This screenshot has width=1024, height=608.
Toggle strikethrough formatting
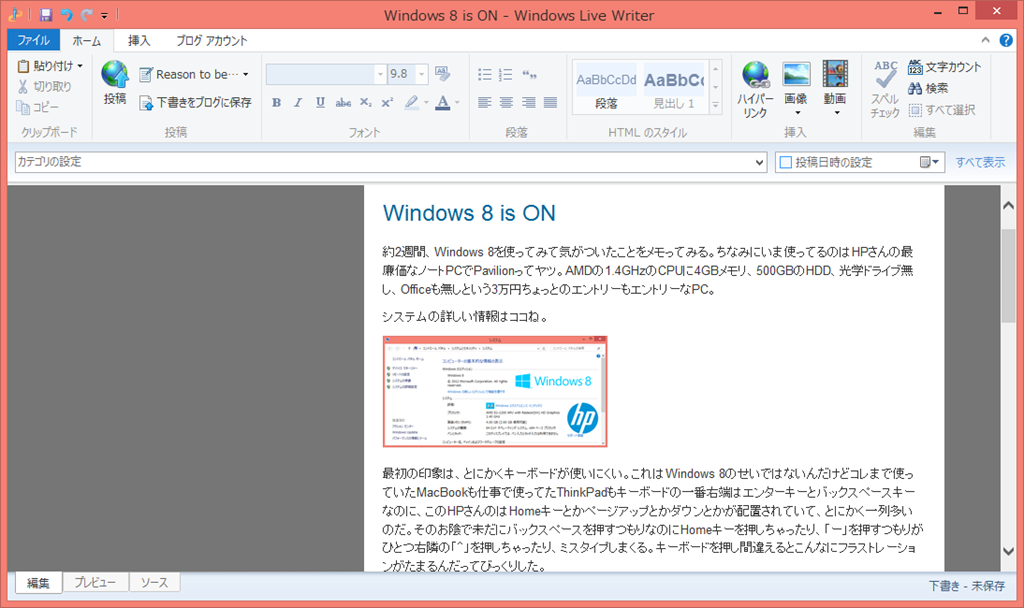point(343,103)
